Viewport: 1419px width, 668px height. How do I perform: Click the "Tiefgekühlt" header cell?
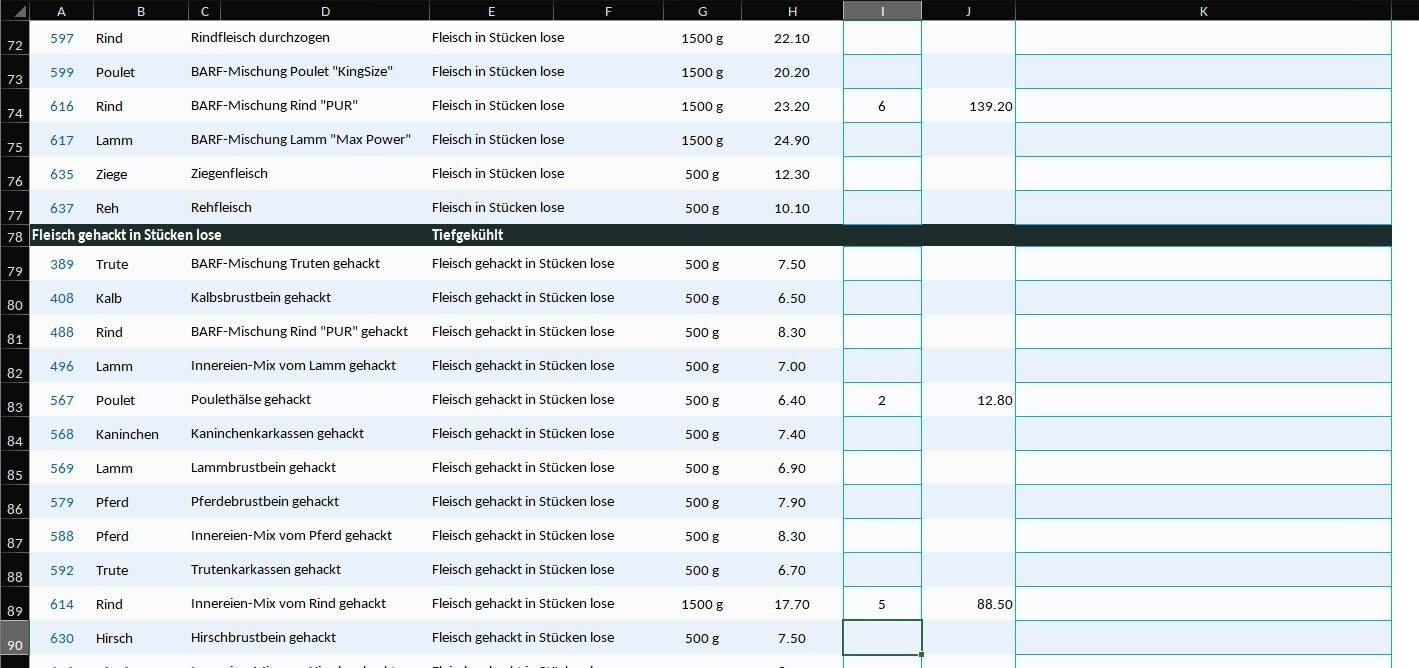(467, 235)
